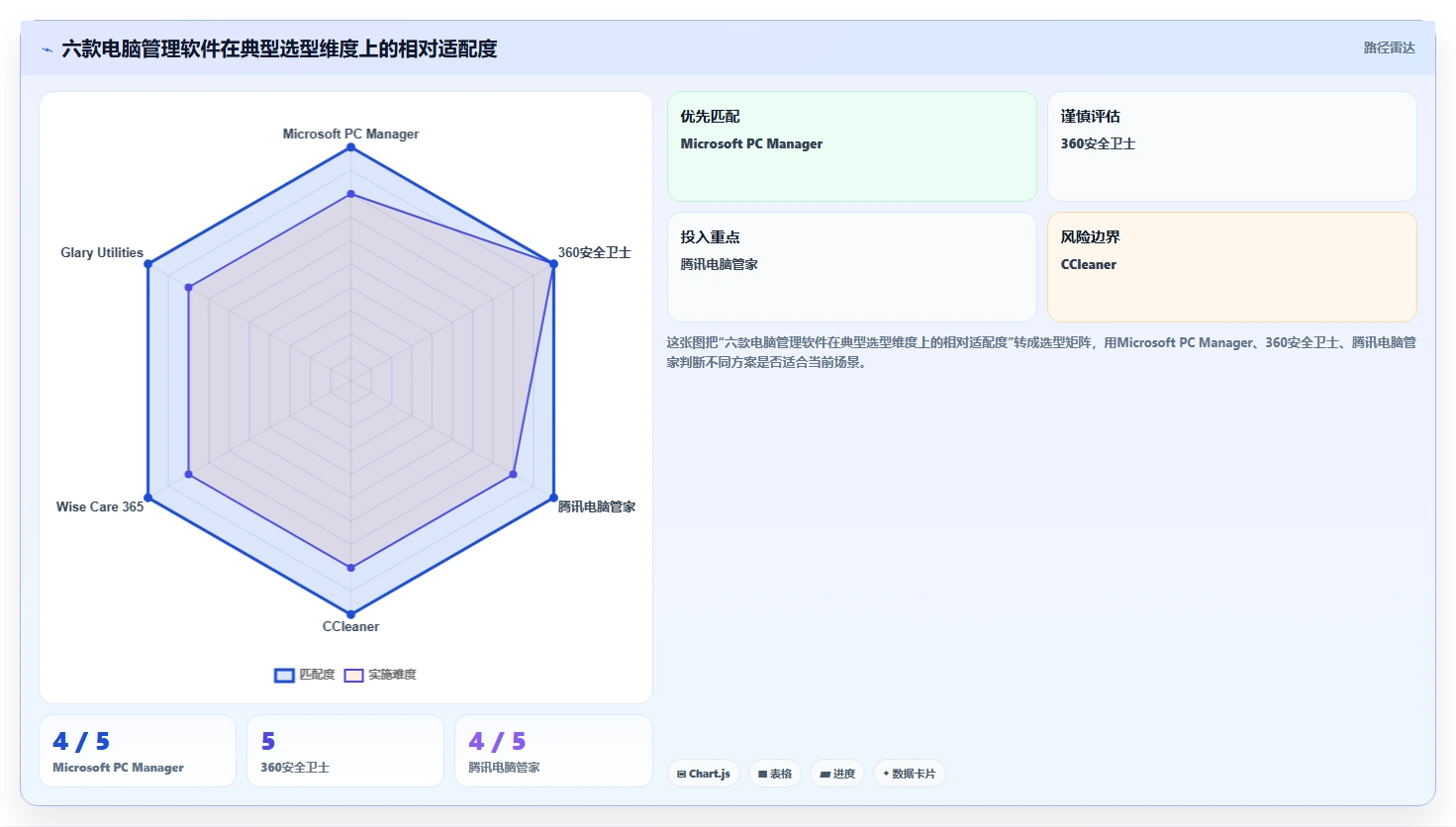Click the lightning icon beside the dashboard title
The width and height of the screenshot is (1456, 827).
(x=47, y=49)
